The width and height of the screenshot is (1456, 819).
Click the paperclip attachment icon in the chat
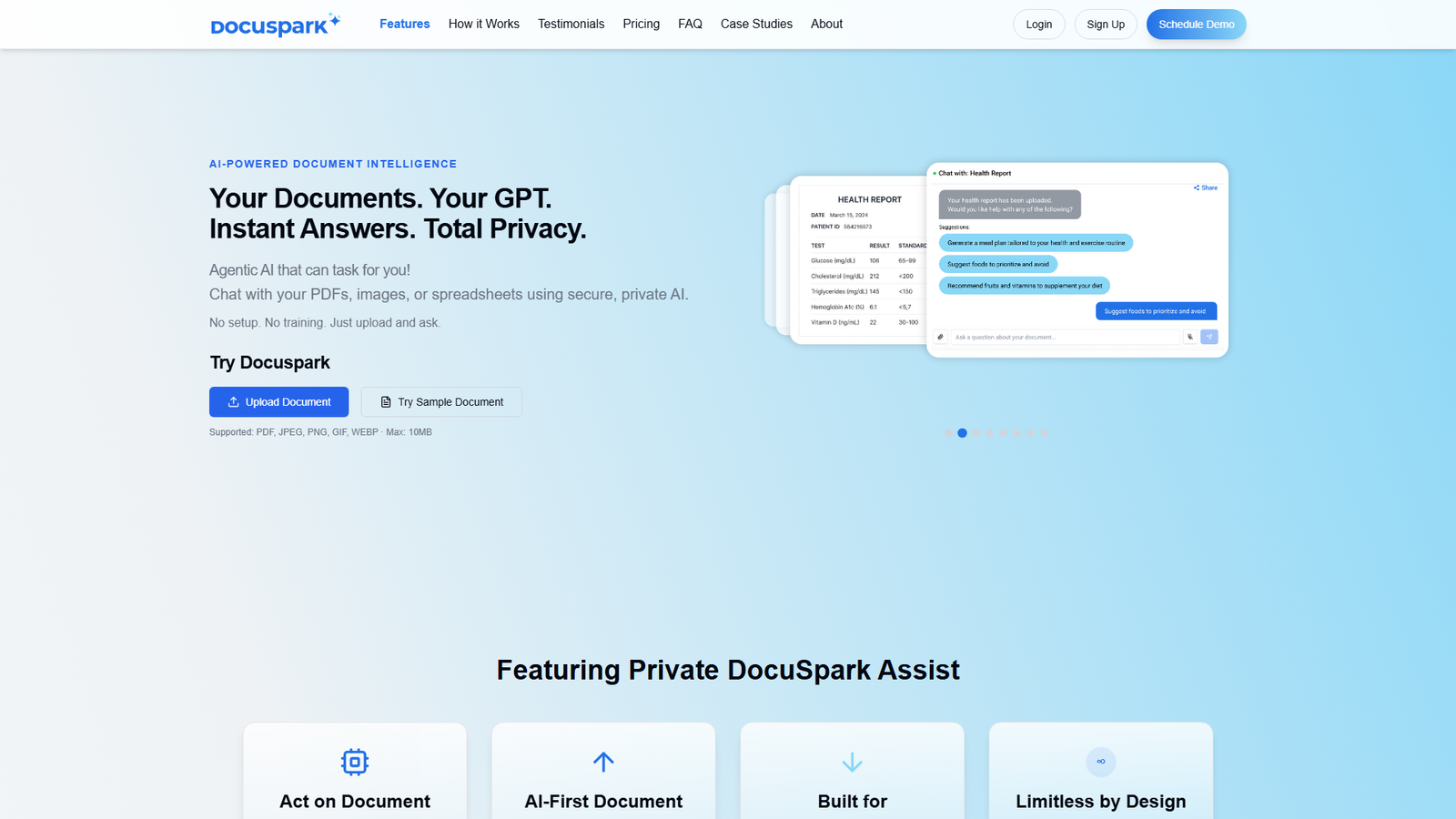pyautogui.click(x=940, y=337)
